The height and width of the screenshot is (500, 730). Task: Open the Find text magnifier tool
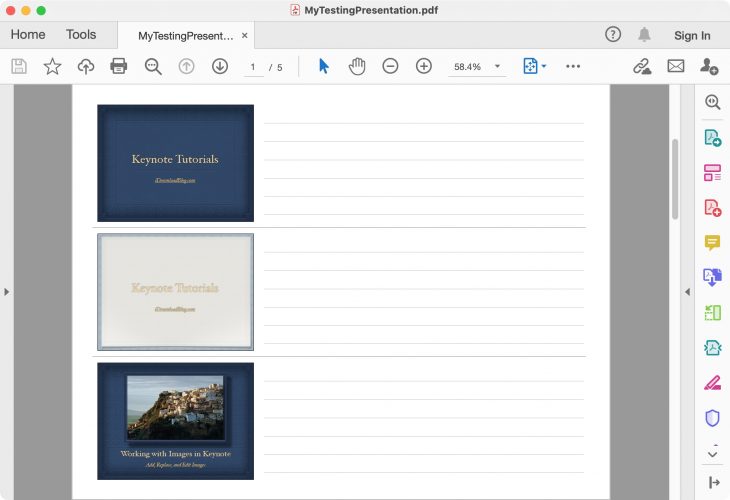tap(153, 67)
